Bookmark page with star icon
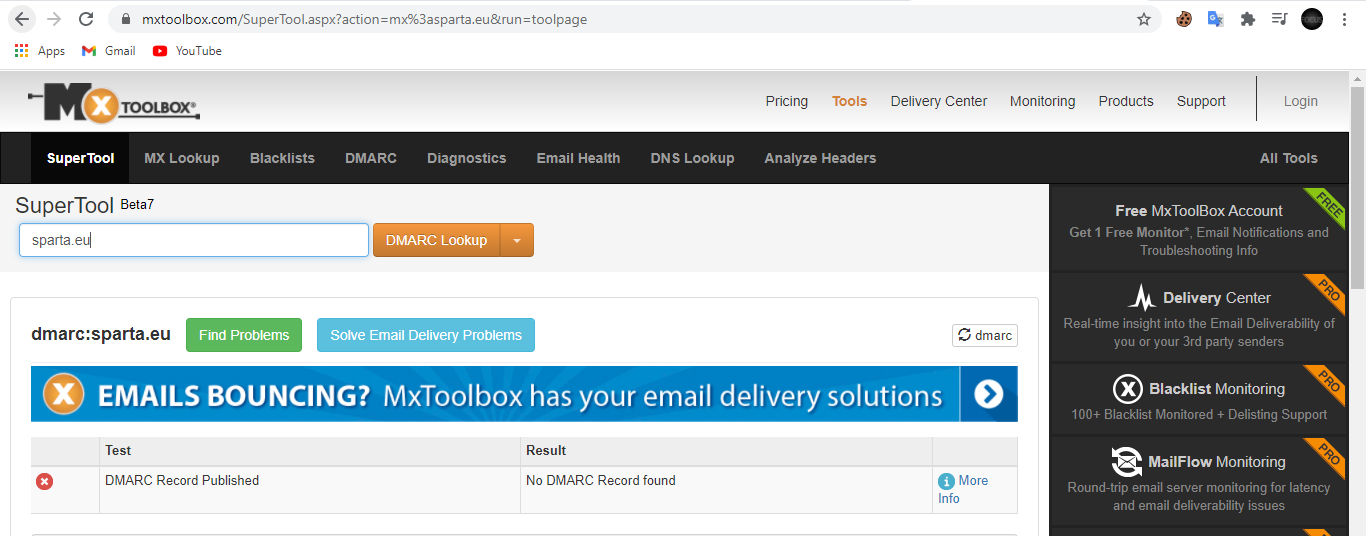This screenshot has height=536, width=1366. [1144, 19]
